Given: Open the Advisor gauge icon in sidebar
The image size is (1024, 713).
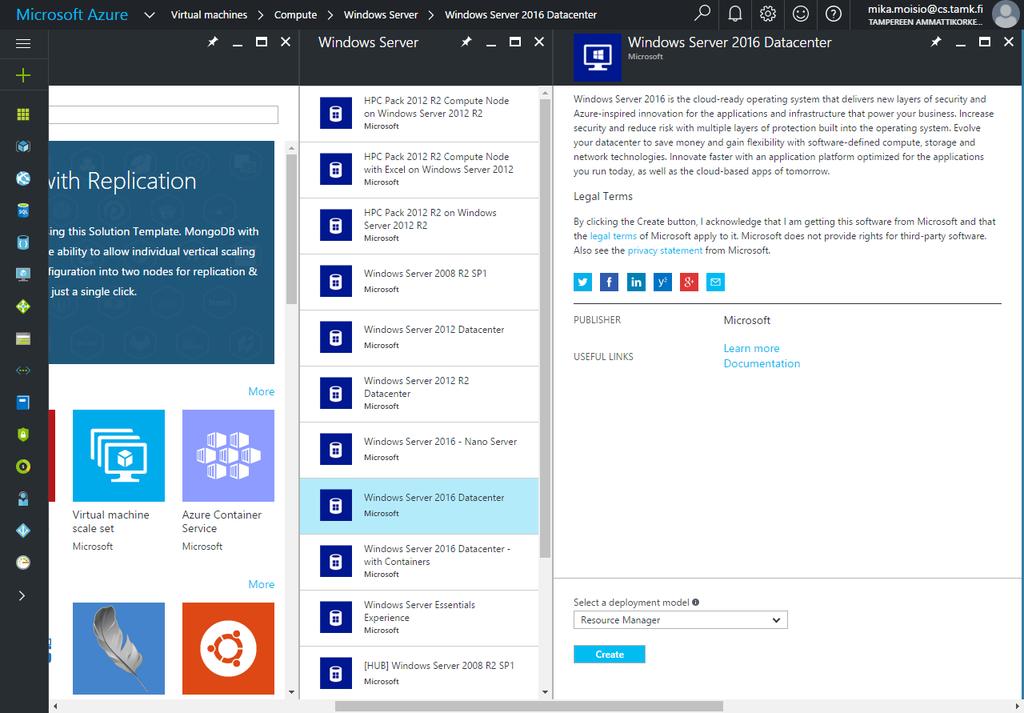Looking at the screenshot, I should (x=23, y=562).
